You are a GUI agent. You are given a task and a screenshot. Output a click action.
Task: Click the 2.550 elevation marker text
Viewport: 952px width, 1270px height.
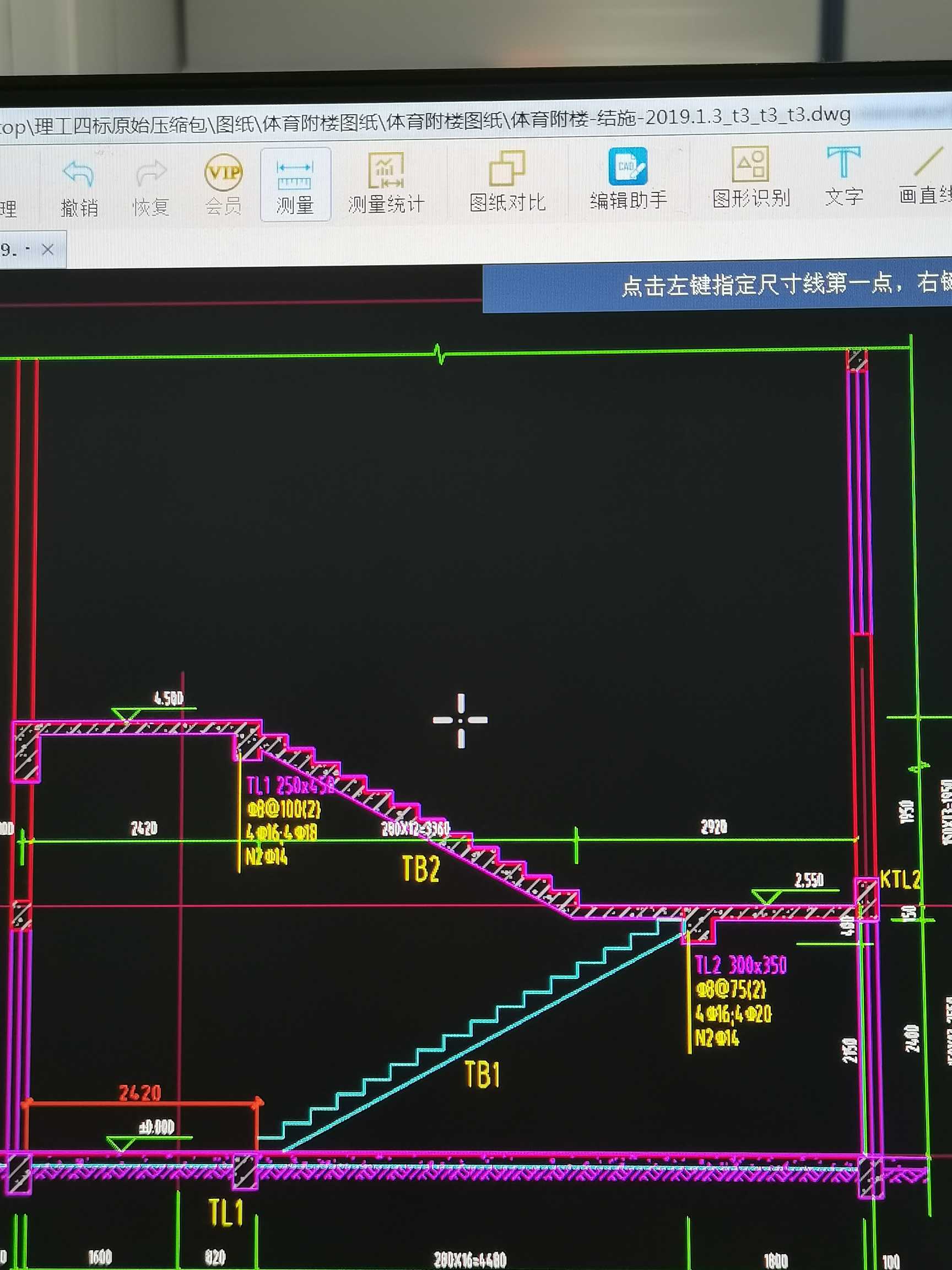809,880
